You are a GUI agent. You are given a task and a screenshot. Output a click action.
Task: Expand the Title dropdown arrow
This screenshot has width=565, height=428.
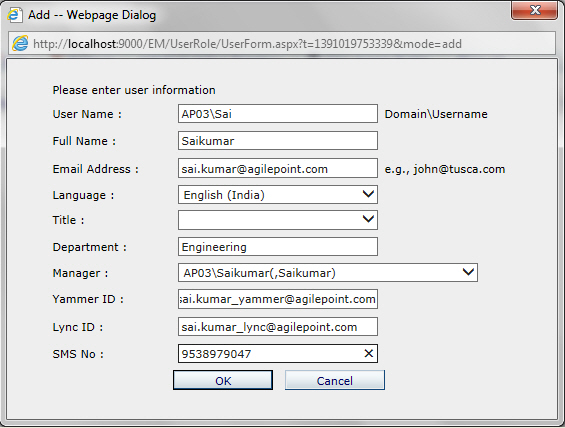coord(368,219)
